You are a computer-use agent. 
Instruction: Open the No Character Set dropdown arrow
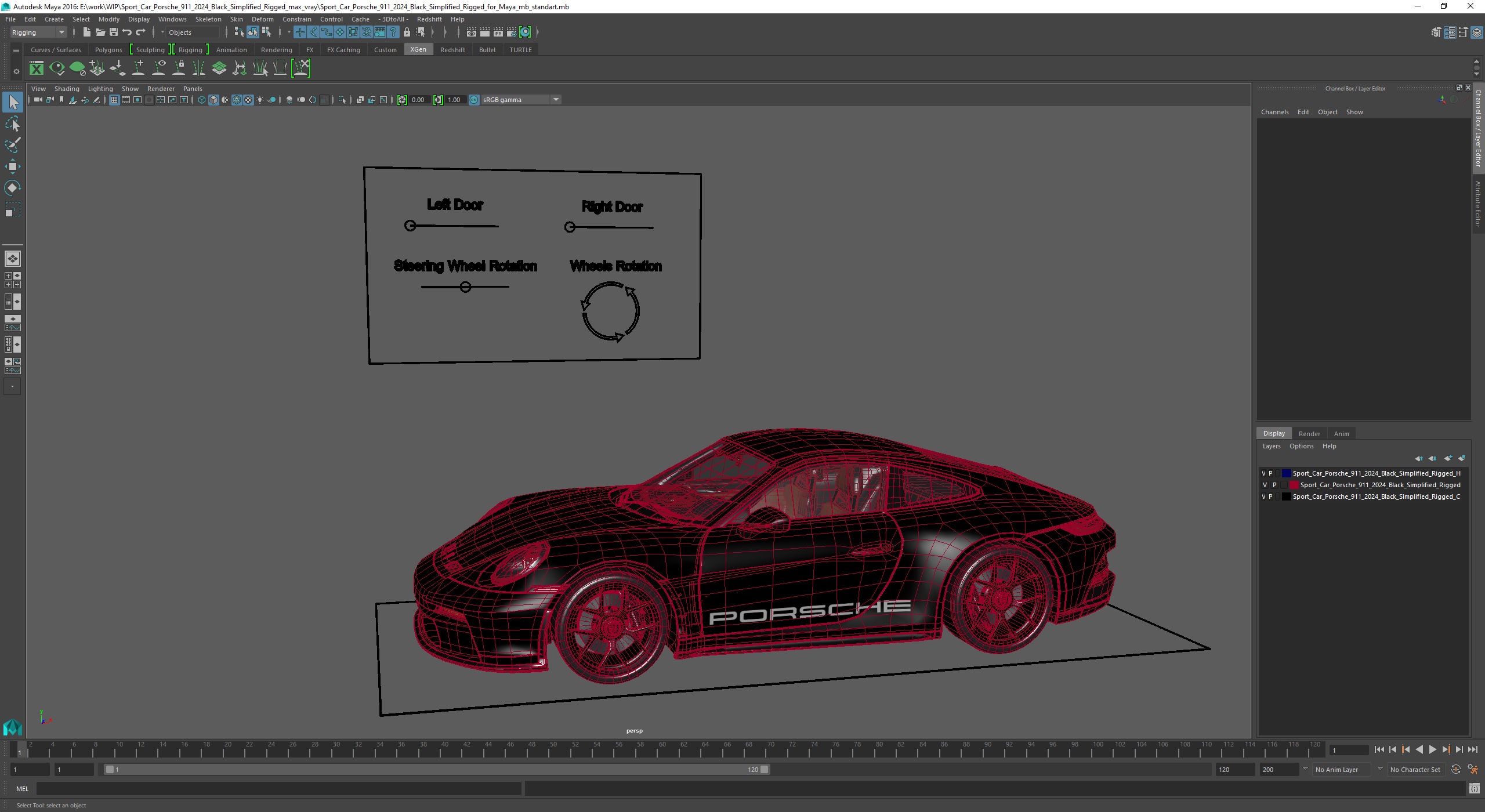[x=1381, y=770]
